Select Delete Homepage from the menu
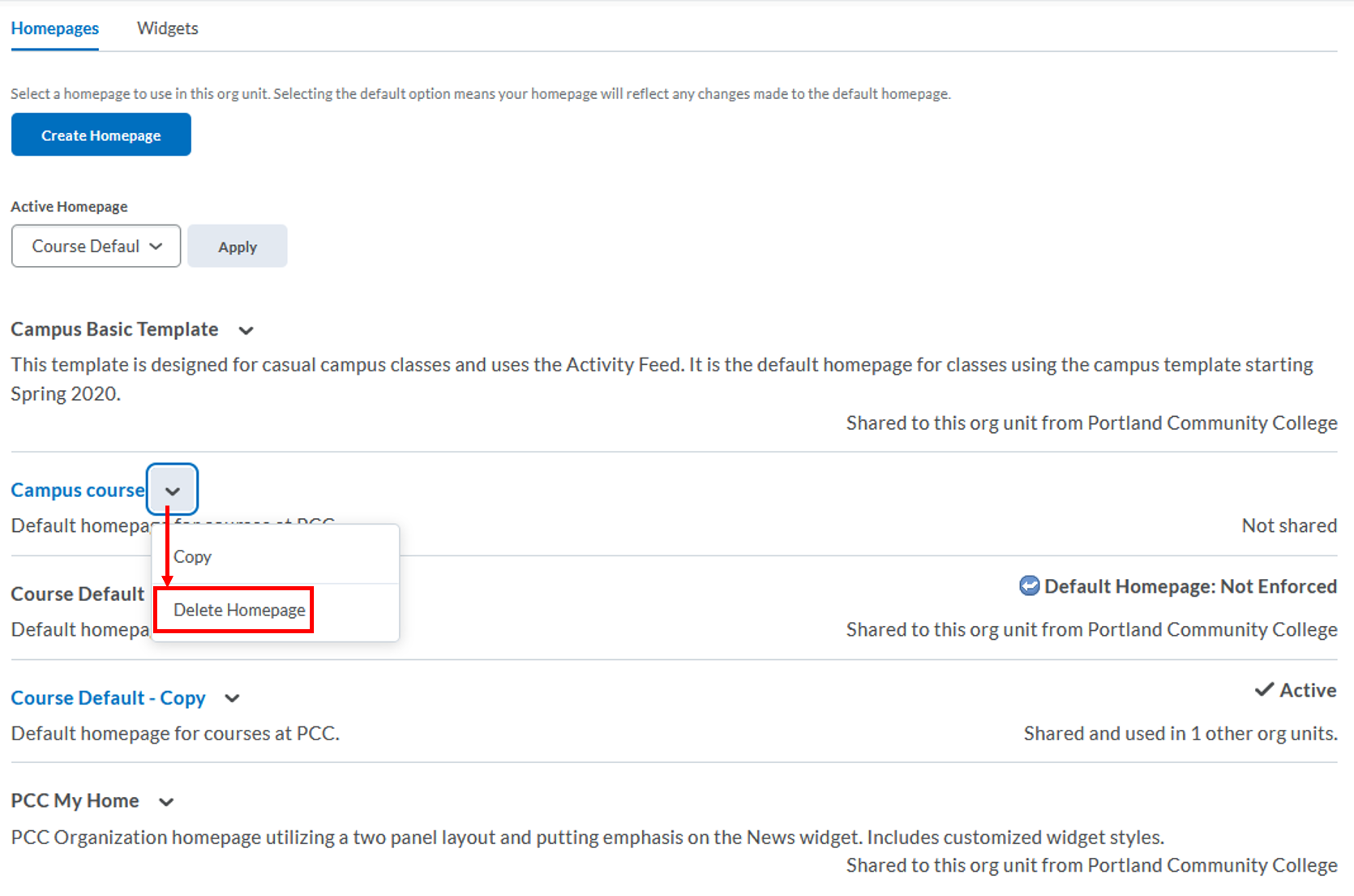Screen dimensions: 1354x896 (239, 610)
